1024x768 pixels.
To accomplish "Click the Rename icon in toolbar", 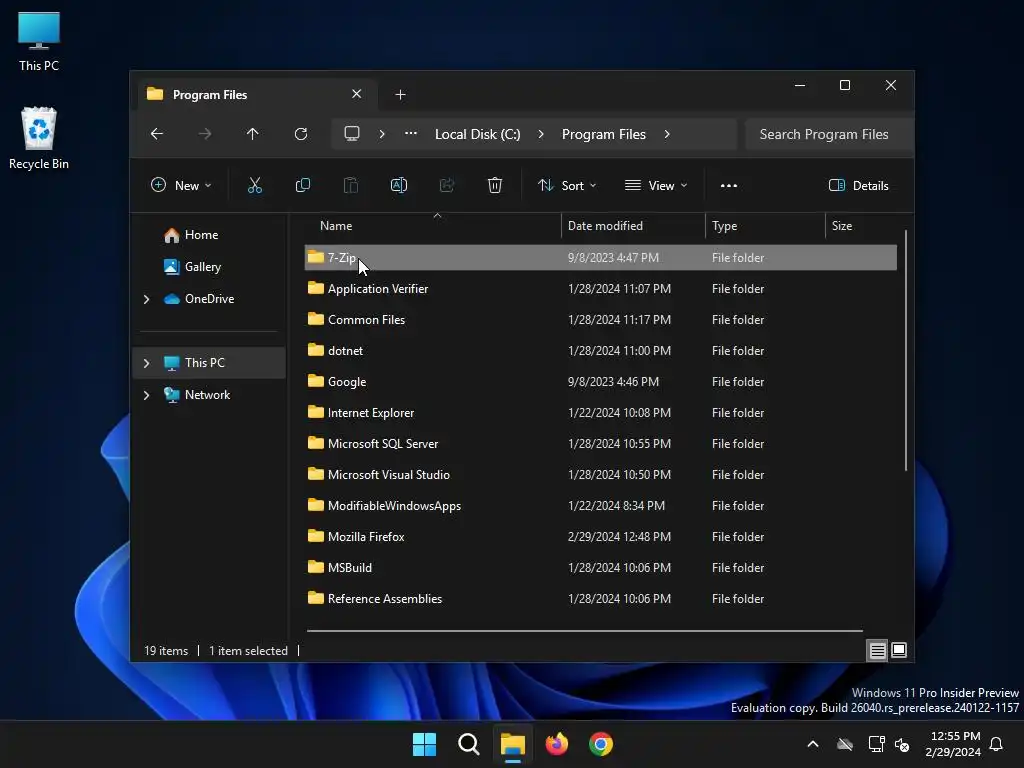I will pos(398,185).
